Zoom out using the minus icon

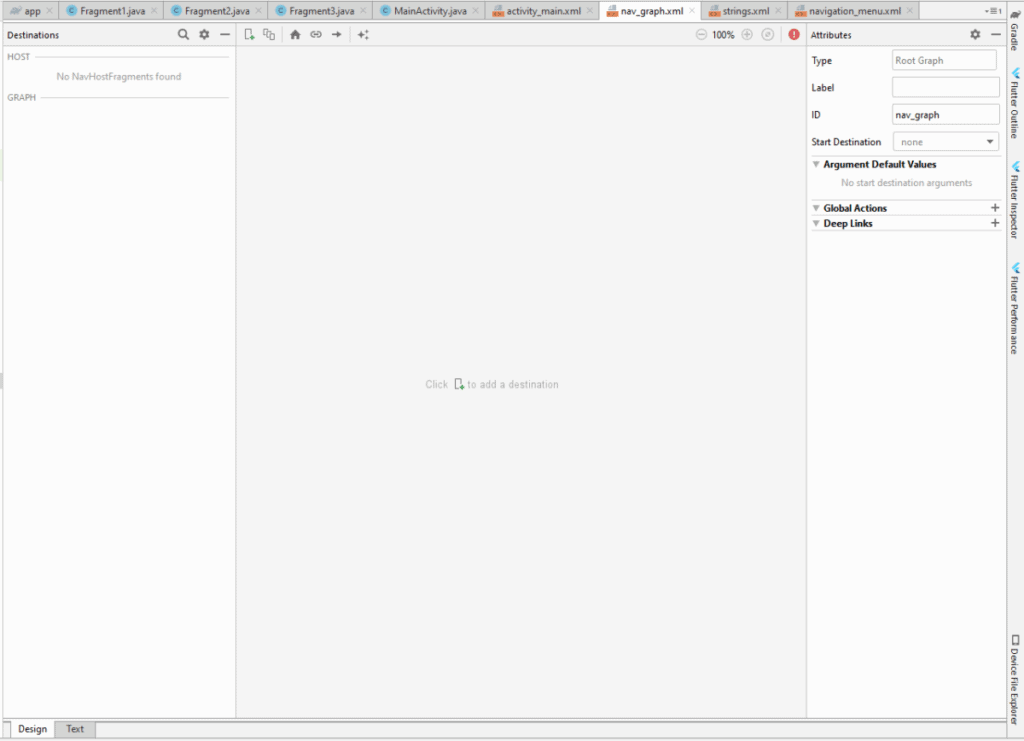[701, 34]
